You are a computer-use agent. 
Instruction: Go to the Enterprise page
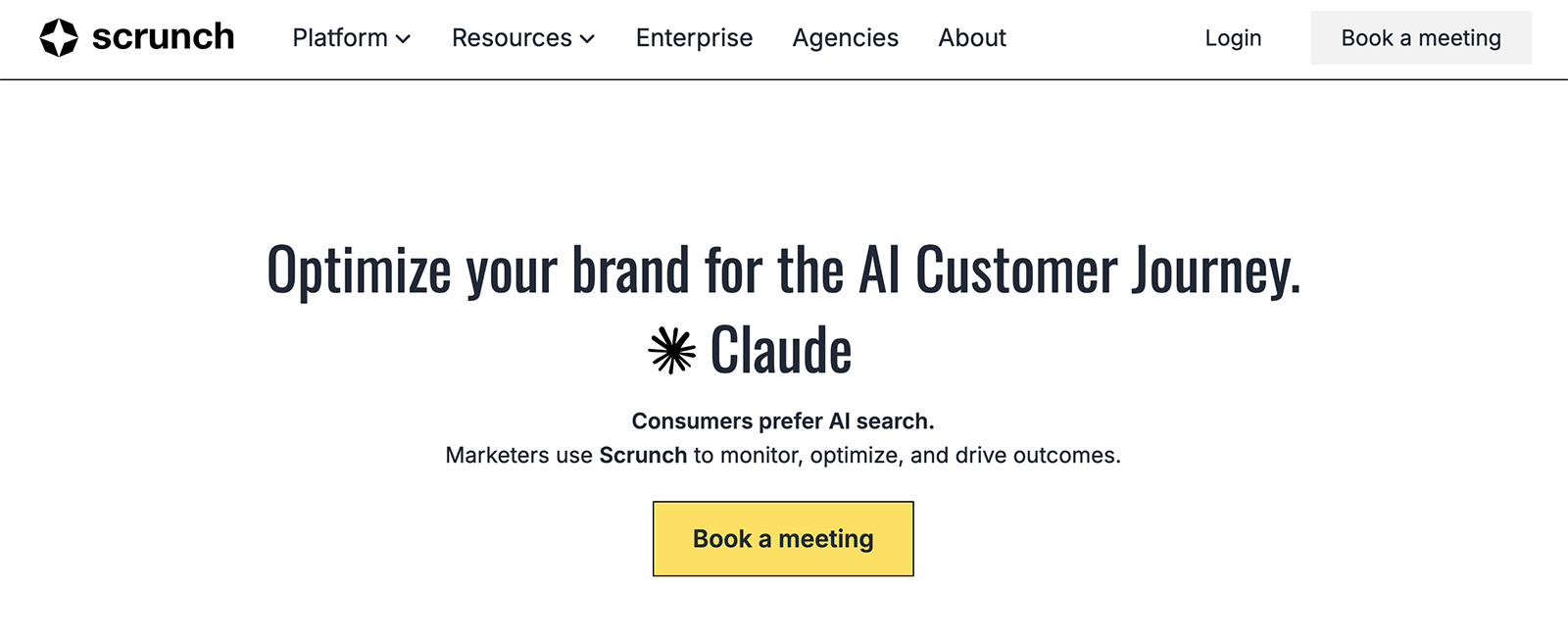[x=694, y=38]
